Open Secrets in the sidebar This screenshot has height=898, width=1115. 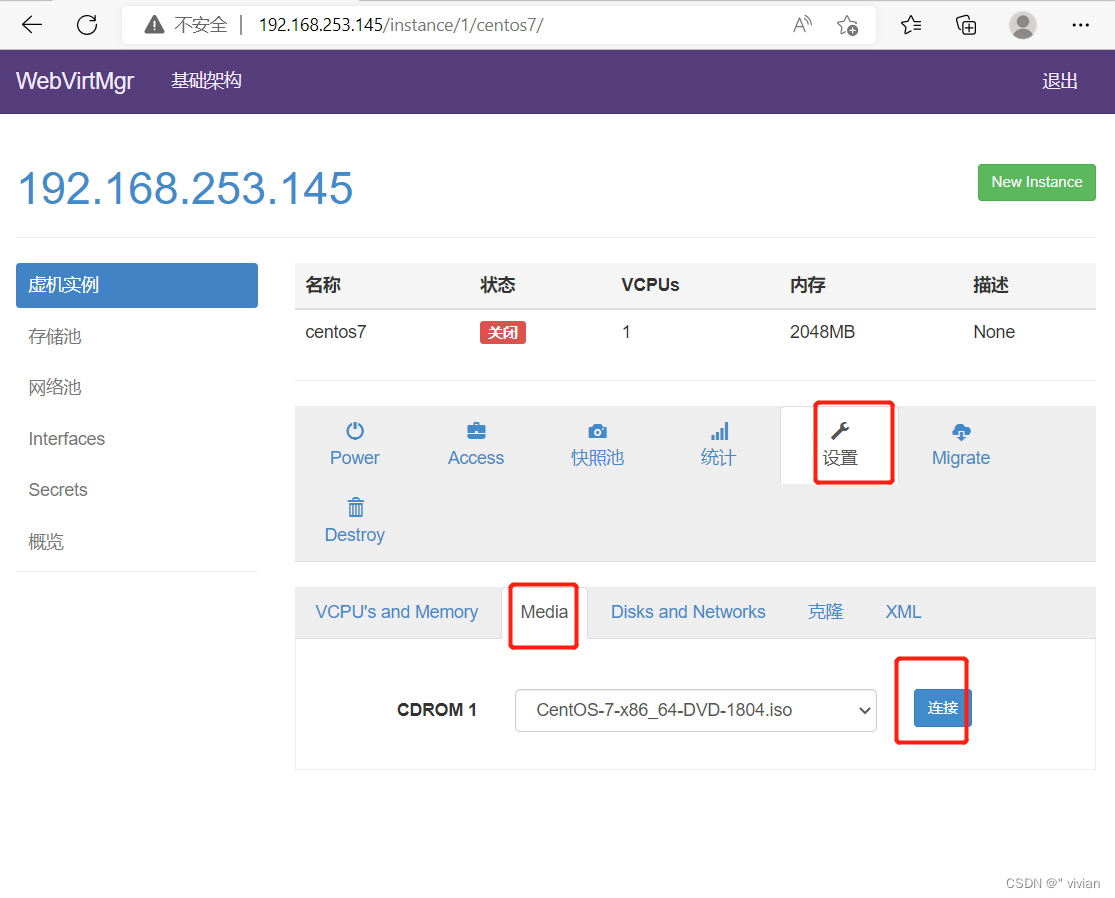click(58, 490)
